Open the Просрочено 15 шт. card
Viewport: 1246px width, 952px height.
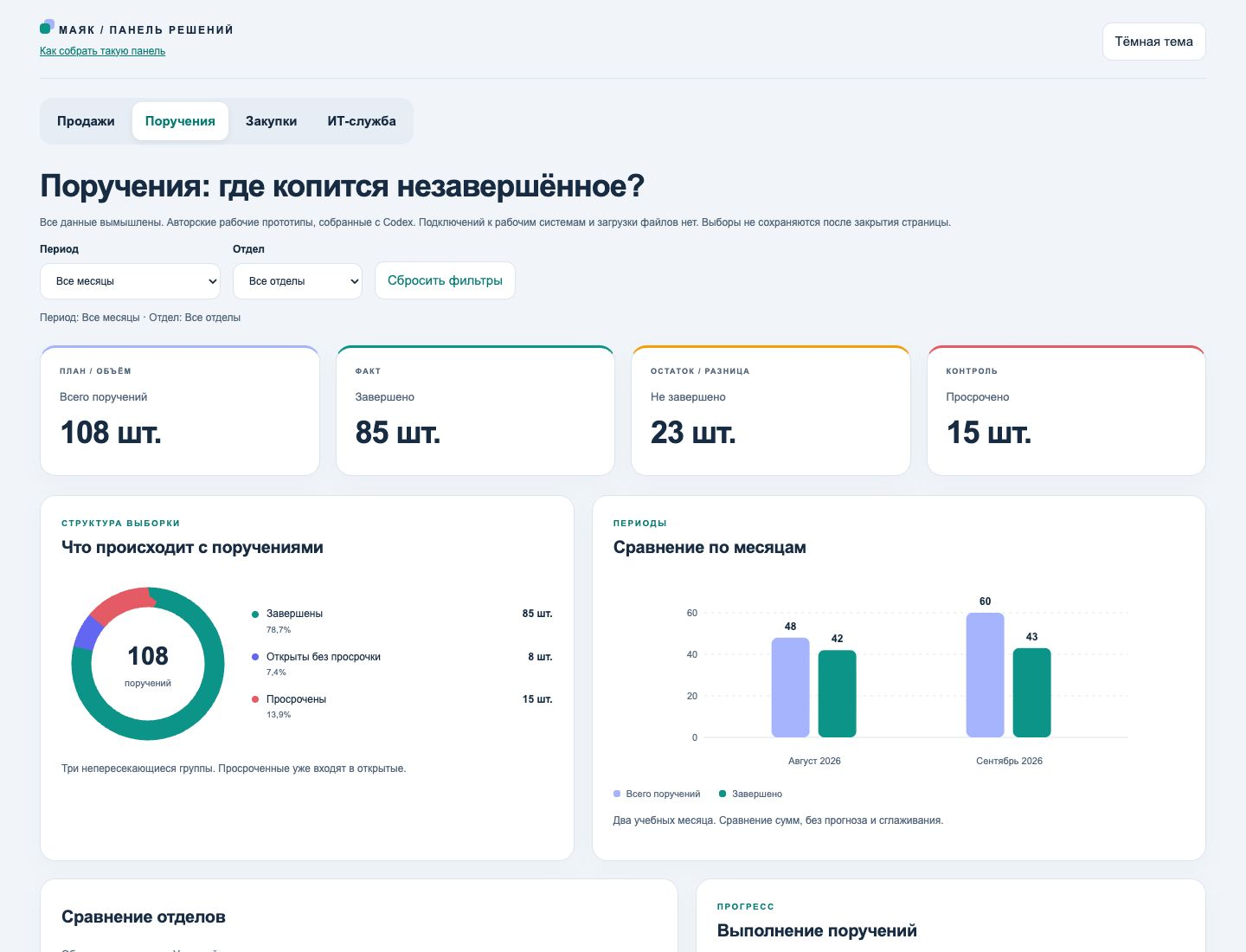[x=1066, y=410]
